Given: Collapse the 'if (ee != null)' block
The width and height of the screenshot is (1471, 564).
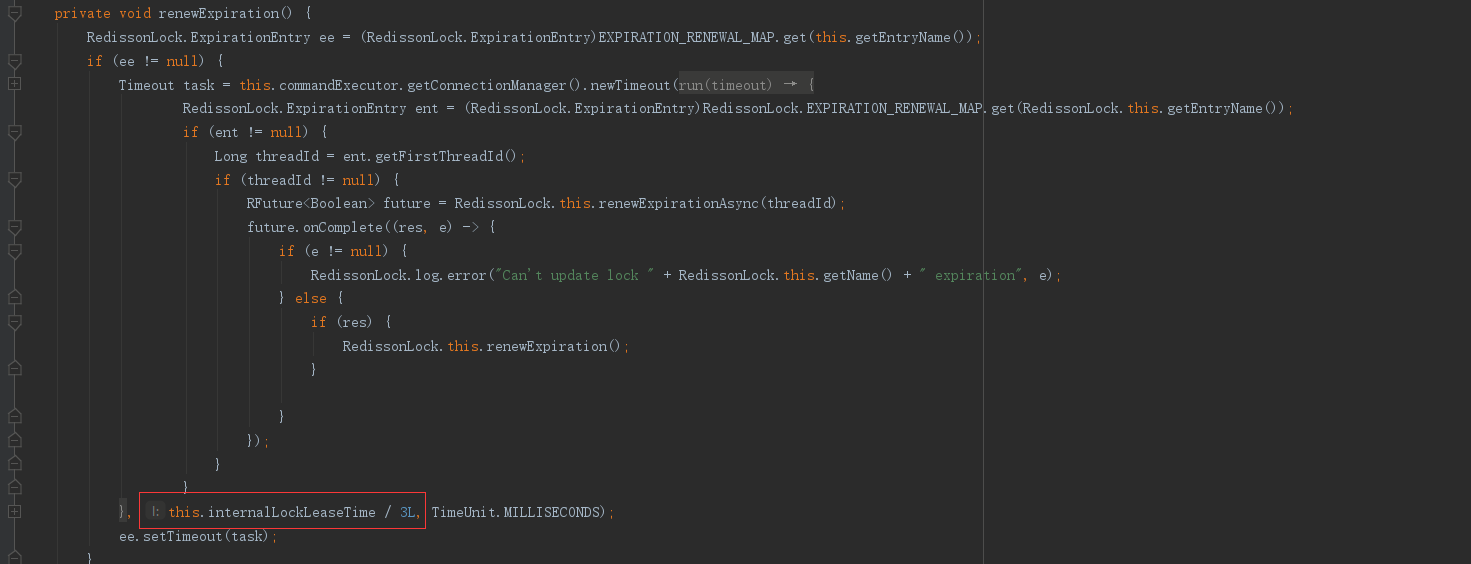Looking at the screenshot, I should [x=14, y=61].
